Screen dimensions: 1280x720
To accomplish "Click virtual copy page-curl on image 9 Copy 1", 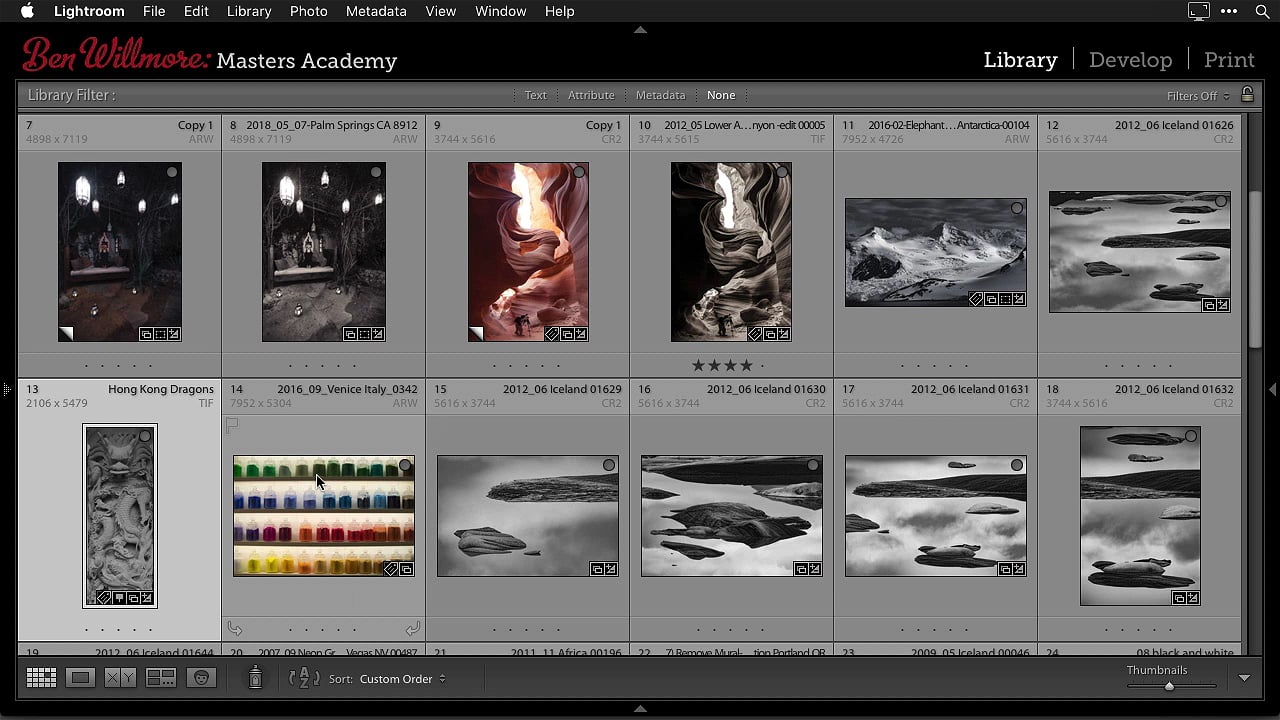I will [x=476, y=334].
